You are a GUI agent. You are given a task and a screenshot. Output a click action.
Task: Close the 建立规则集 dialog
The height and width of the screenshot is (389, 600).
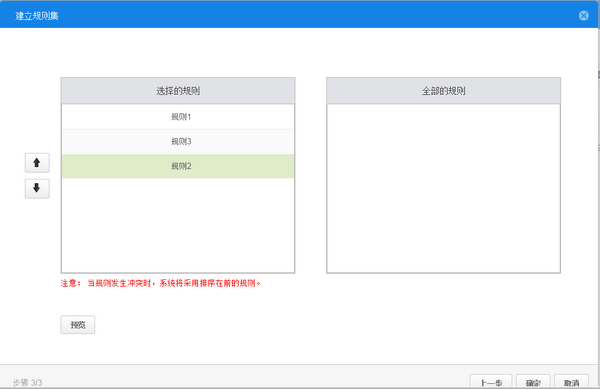click(584, 15)
